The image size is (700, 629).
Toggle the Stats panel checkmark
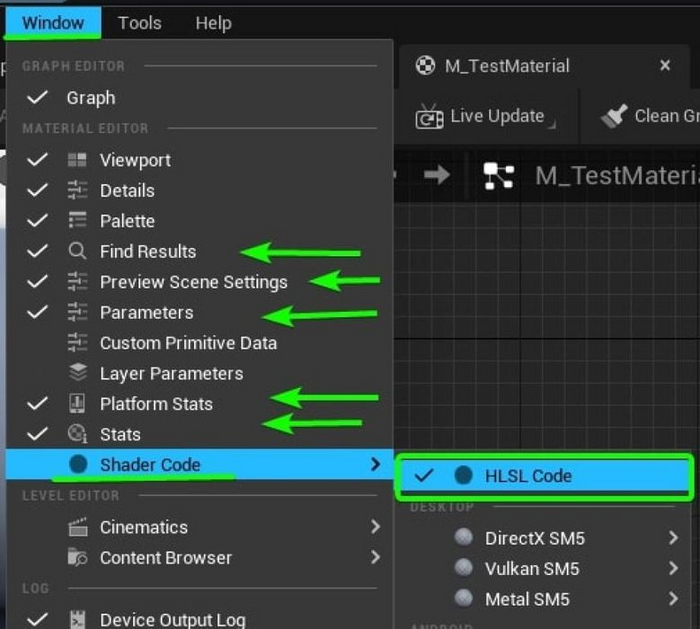click(38, 434)
